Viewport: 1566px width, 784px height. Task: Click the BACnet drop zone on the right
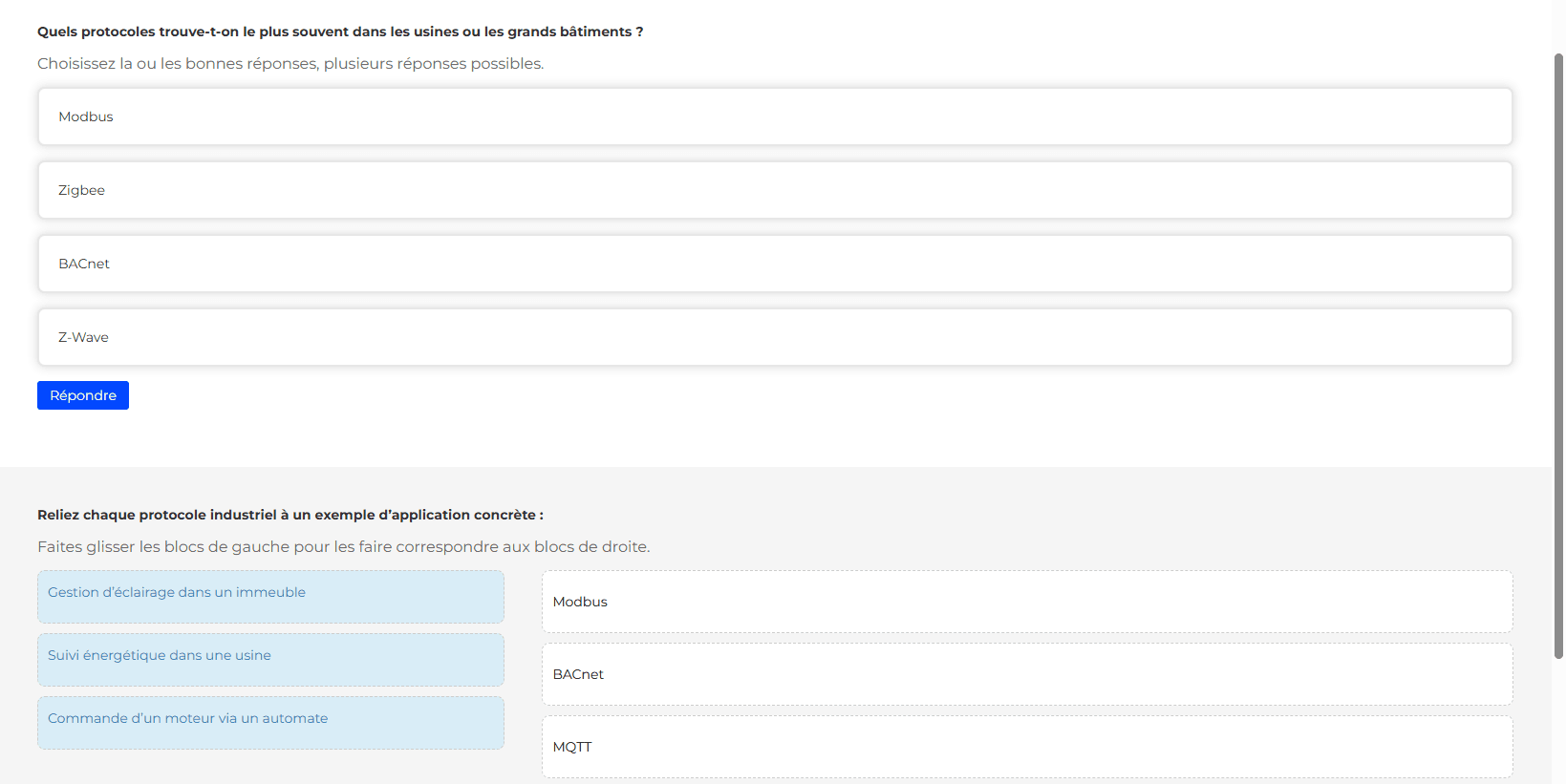1027,674
